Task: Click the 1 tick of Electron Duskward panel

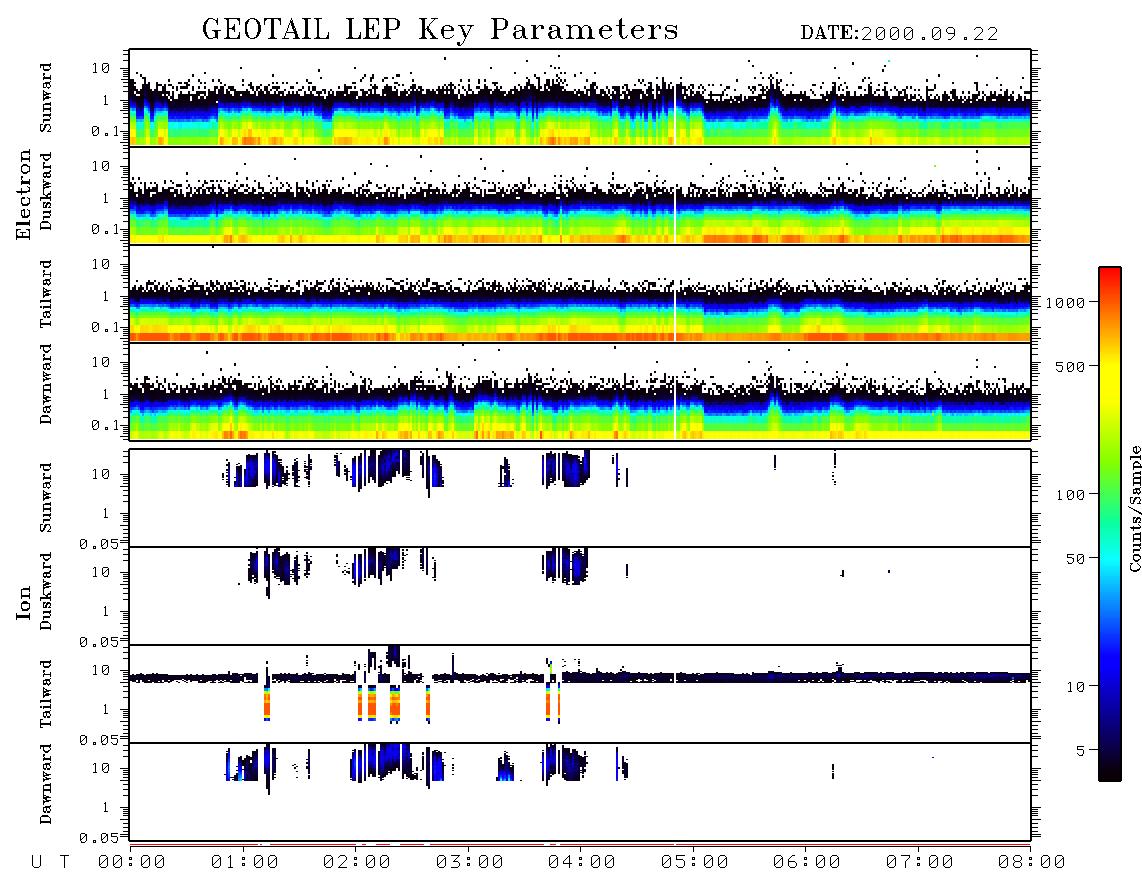Action: click(x=106, y=198)
